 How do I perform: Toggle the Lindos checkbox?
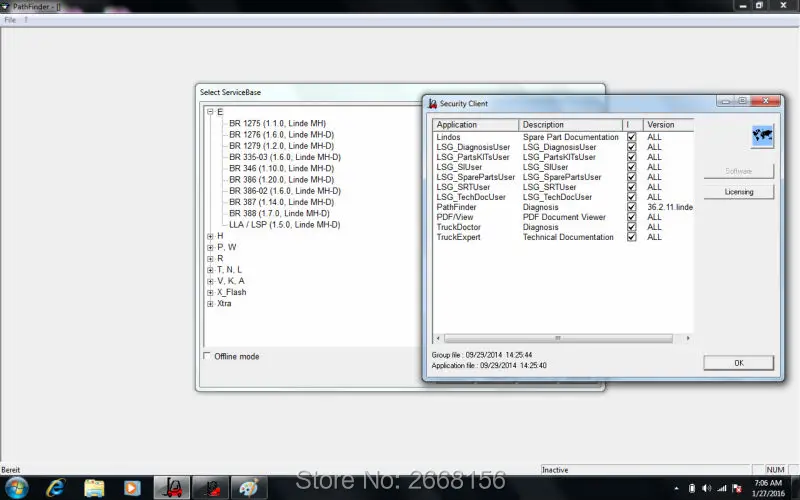click(x=632, y=137)
